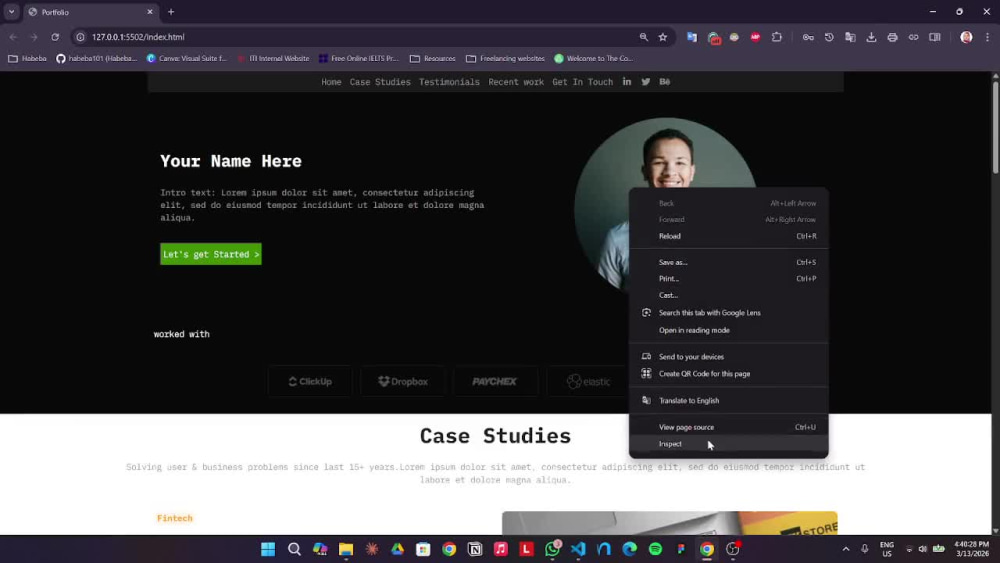Open Free Online IELTS bookmark
The height and width of the screenshot is (563, 1000).
pyautogui.click(x=358, y=58)
